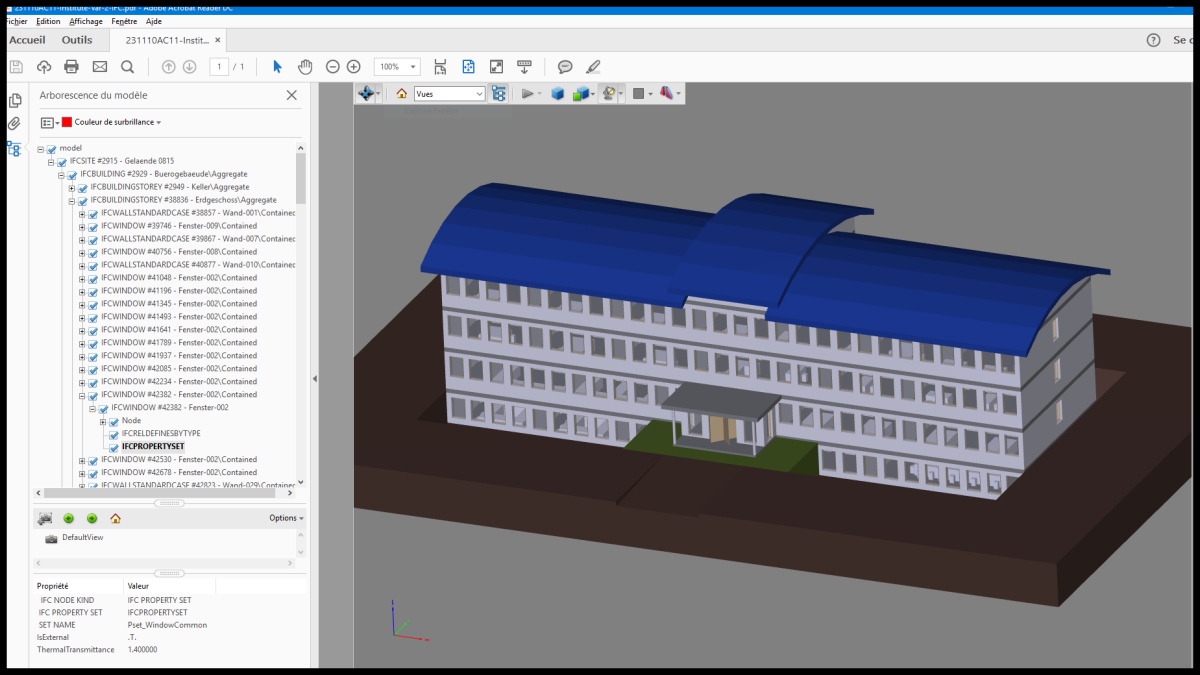Select the hand pan tool
This screenshot has width=1200, height=675.
tap(305, 67)
